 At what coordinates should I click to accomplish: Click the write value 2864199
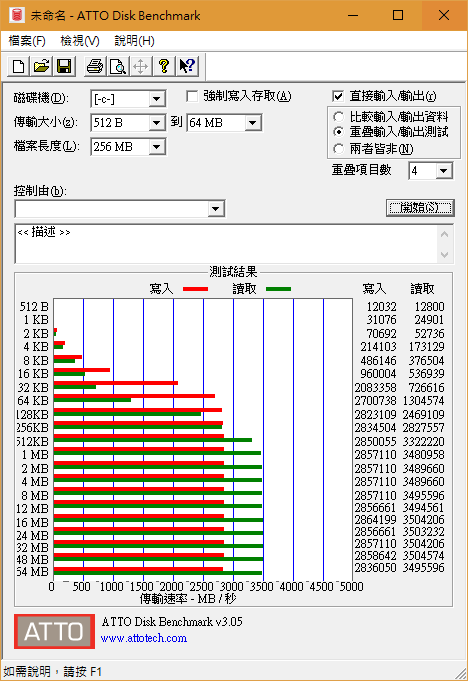tap(376, 519)
